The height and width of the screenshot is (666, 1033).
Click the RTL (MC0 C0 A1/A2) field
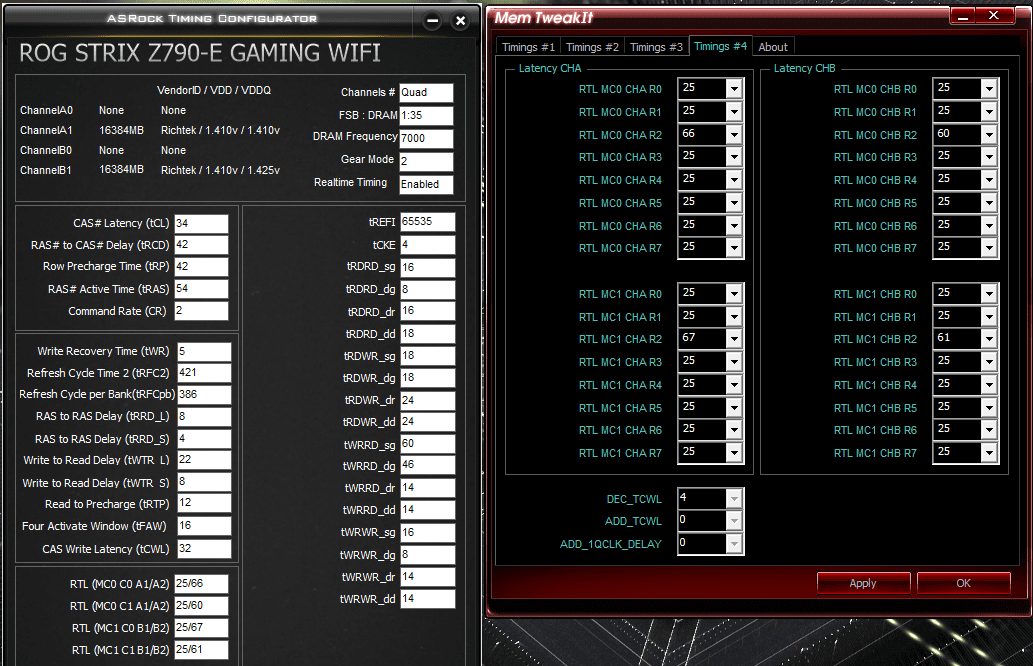point(201,584)
